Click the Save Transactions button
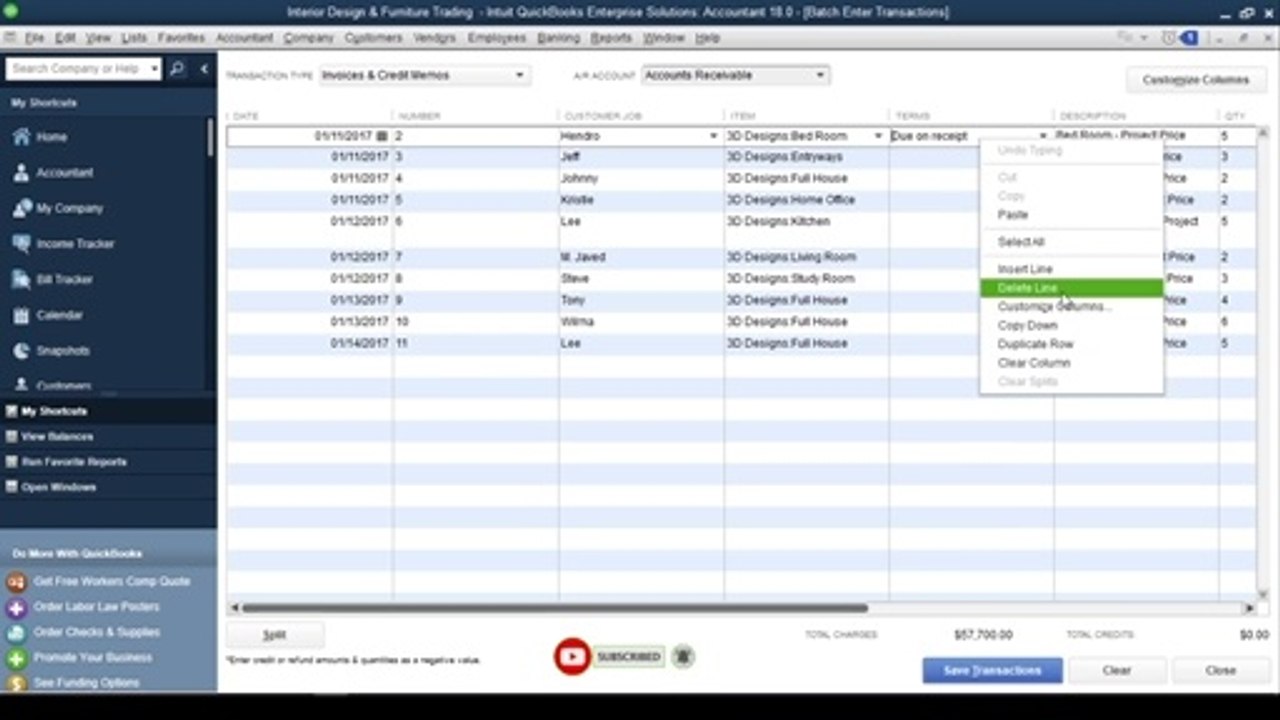The width and height of the screenshot is (1280, 720). point(992,671)
